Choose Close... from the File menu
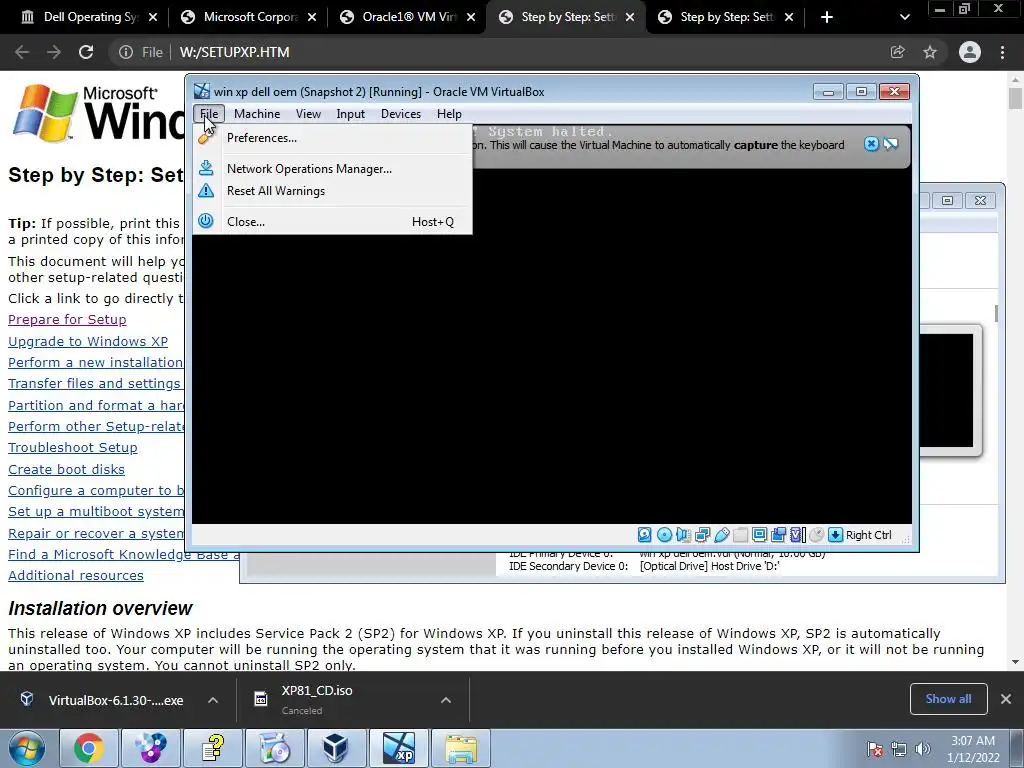 pyautogui.click(x=332, y=221)
